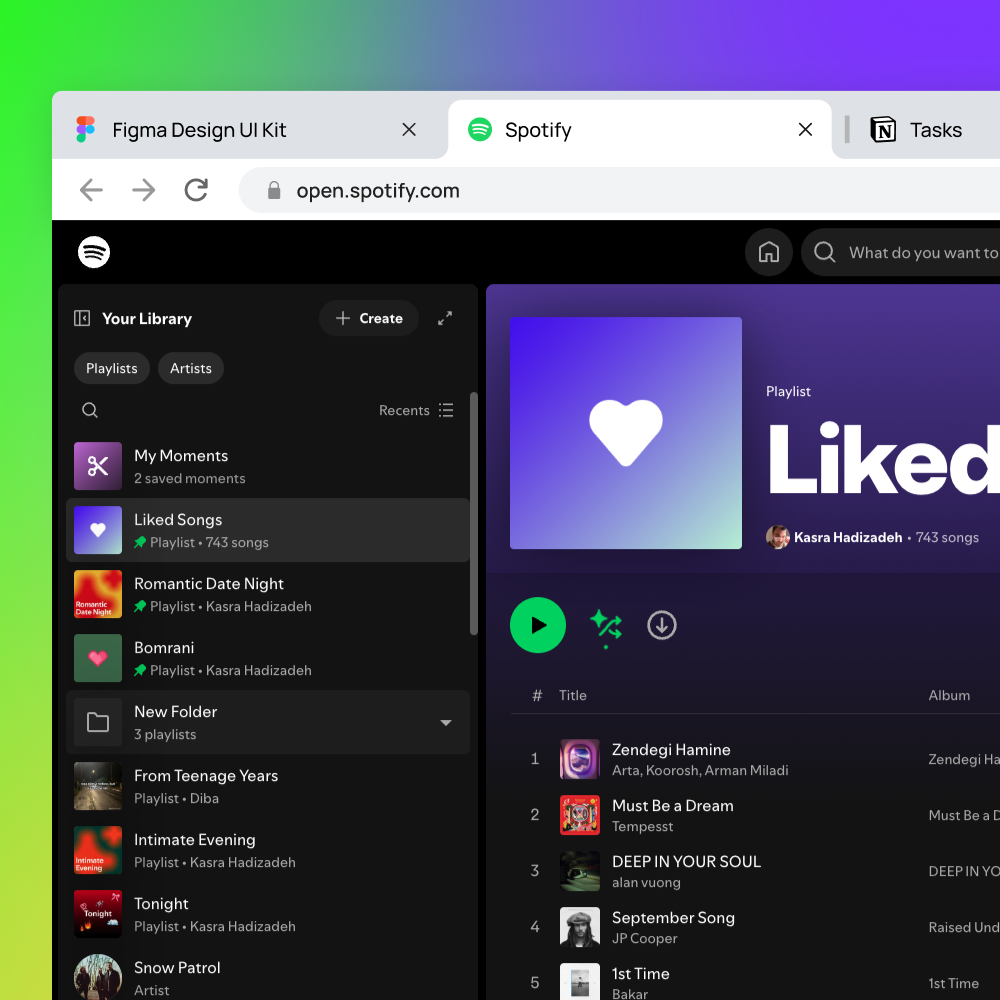
Task: Go to Home via house icon
Action: tap(768, 253)
